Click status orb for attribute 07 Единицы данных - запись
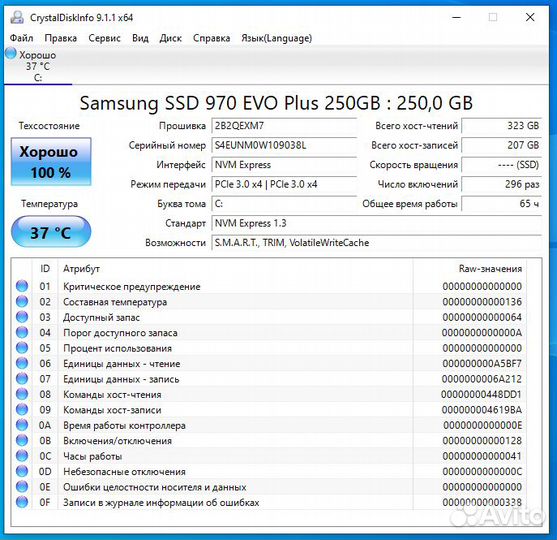The image size is (557, 540). click(22, 379)
